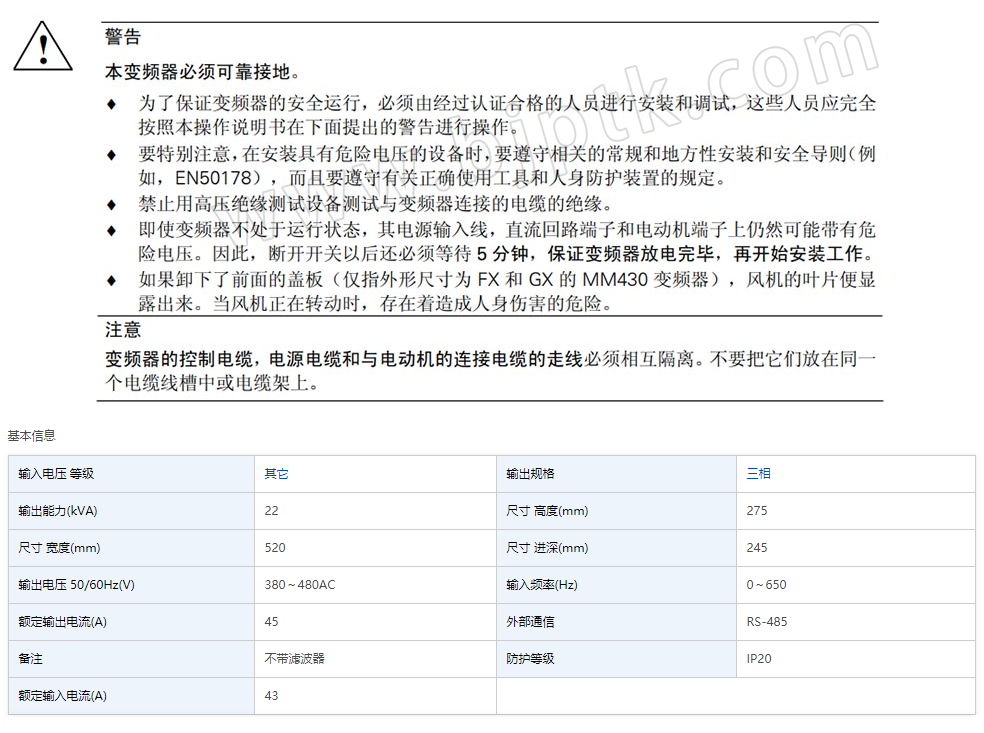Click the line 本变频器必须可靠接地

coord(202,72)
